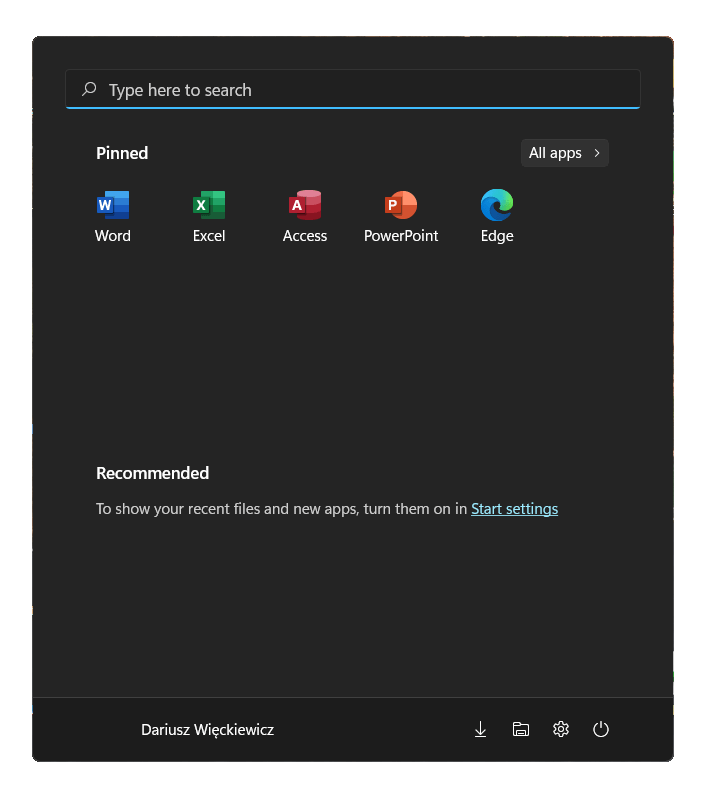Open the pinned Word app

pyautogui.click(x=113, y=216)
